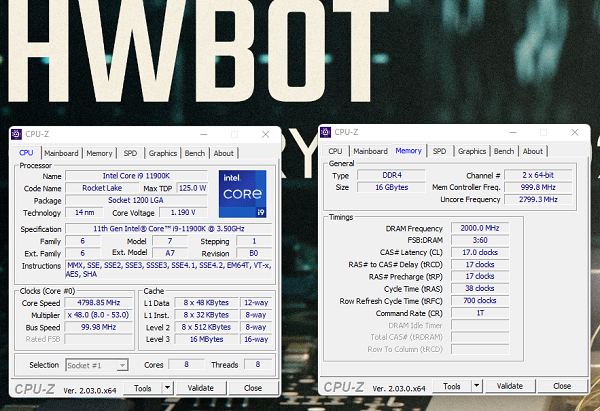This screenshot has width=600, height=411.
Task: Click the Max TDP value '125.0 W'
Action: pos(192,188)
